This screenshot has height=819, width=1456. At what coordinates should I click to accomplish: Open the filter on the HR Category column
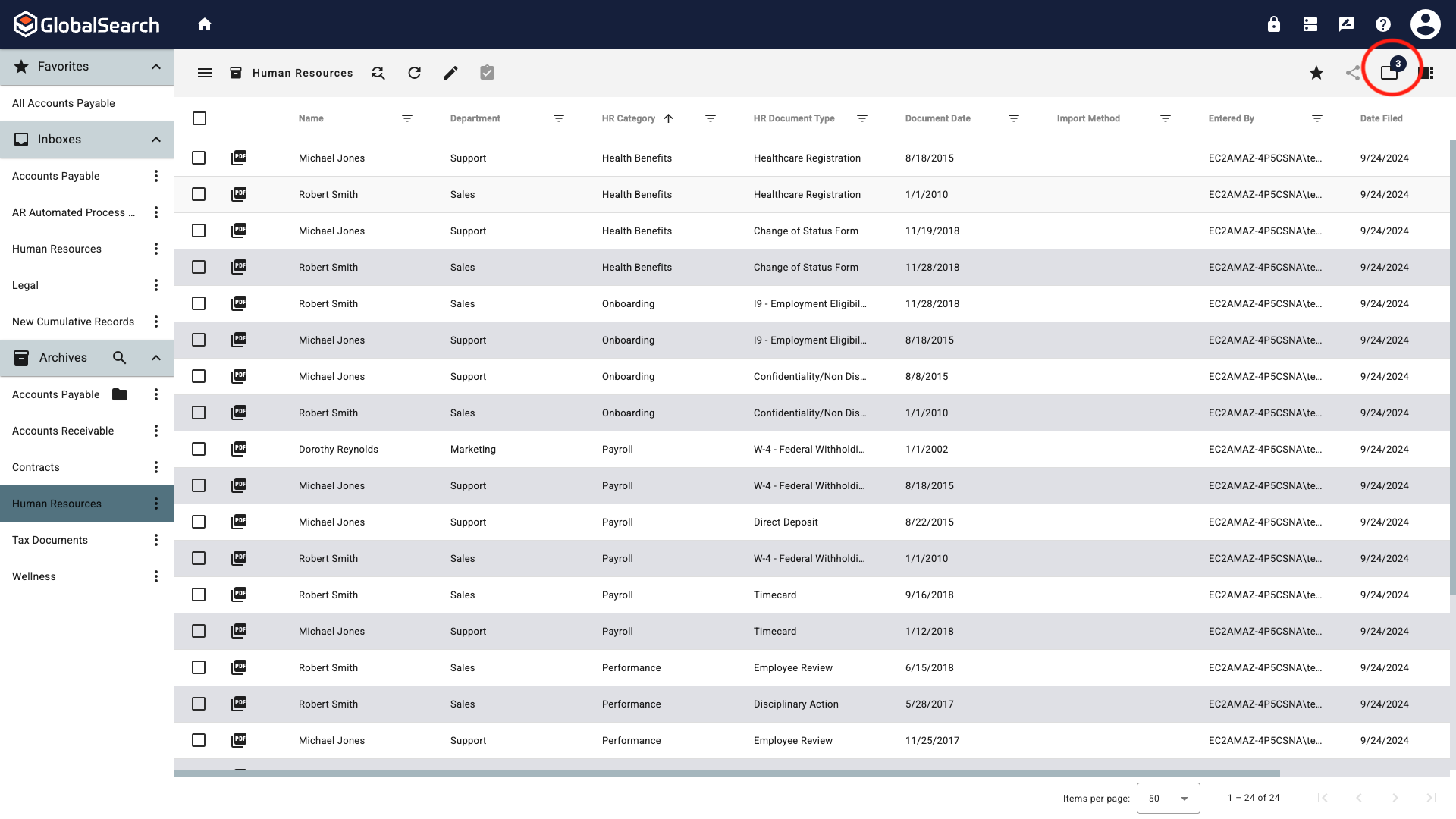711,118
